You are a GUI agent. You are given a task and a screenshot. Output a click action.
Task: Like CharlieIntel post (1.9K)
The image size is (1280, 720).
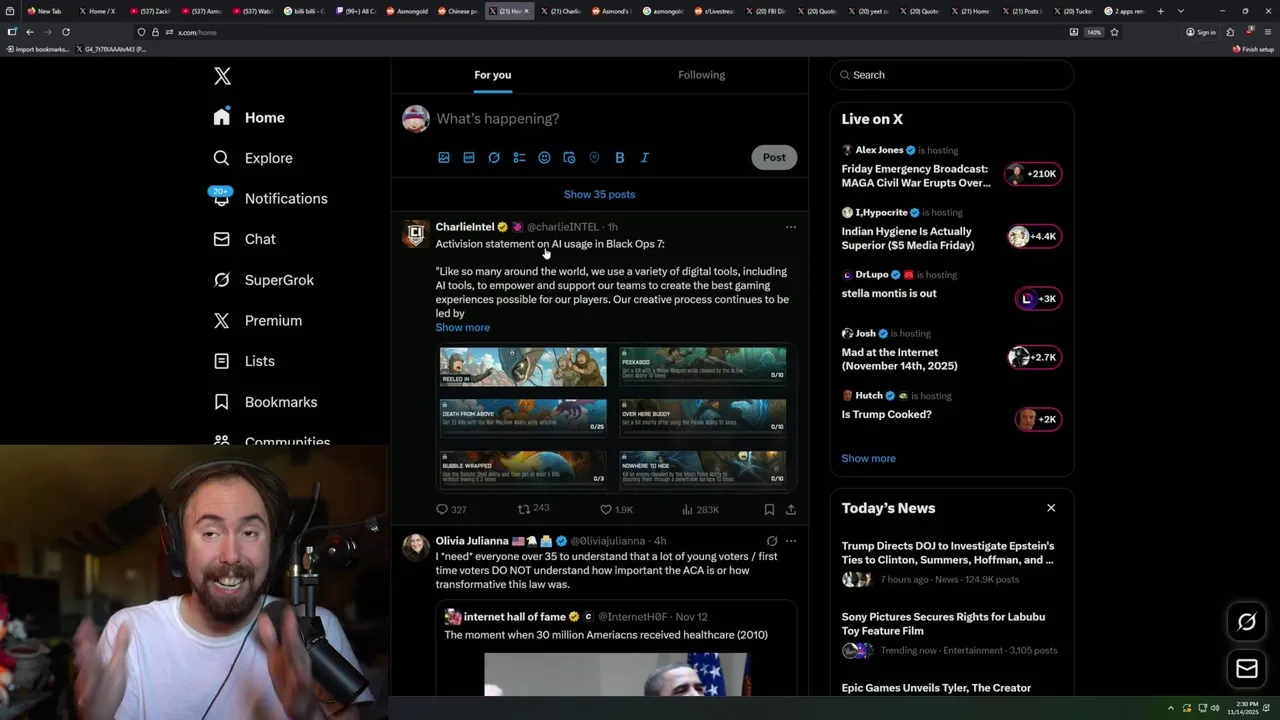point(616,510)
